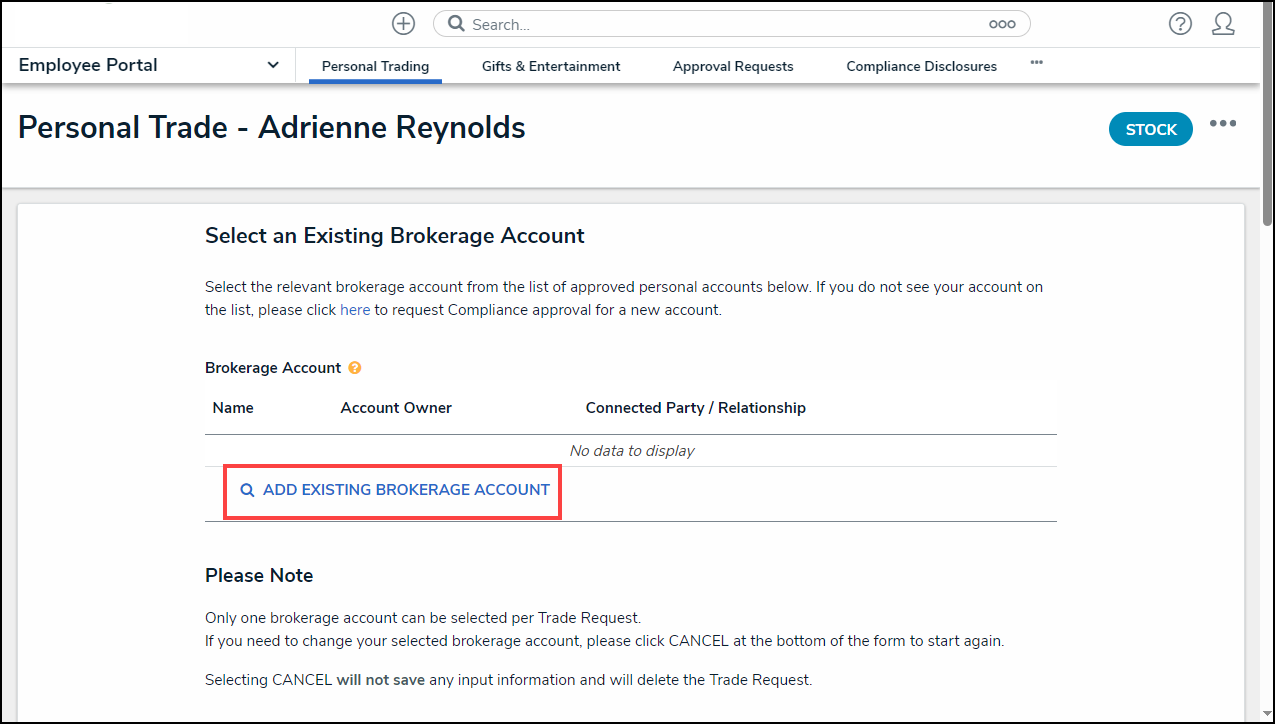Sort by the Account Owner column header
The height and width of the screenshot is (724, 1275).
point(396,408)
